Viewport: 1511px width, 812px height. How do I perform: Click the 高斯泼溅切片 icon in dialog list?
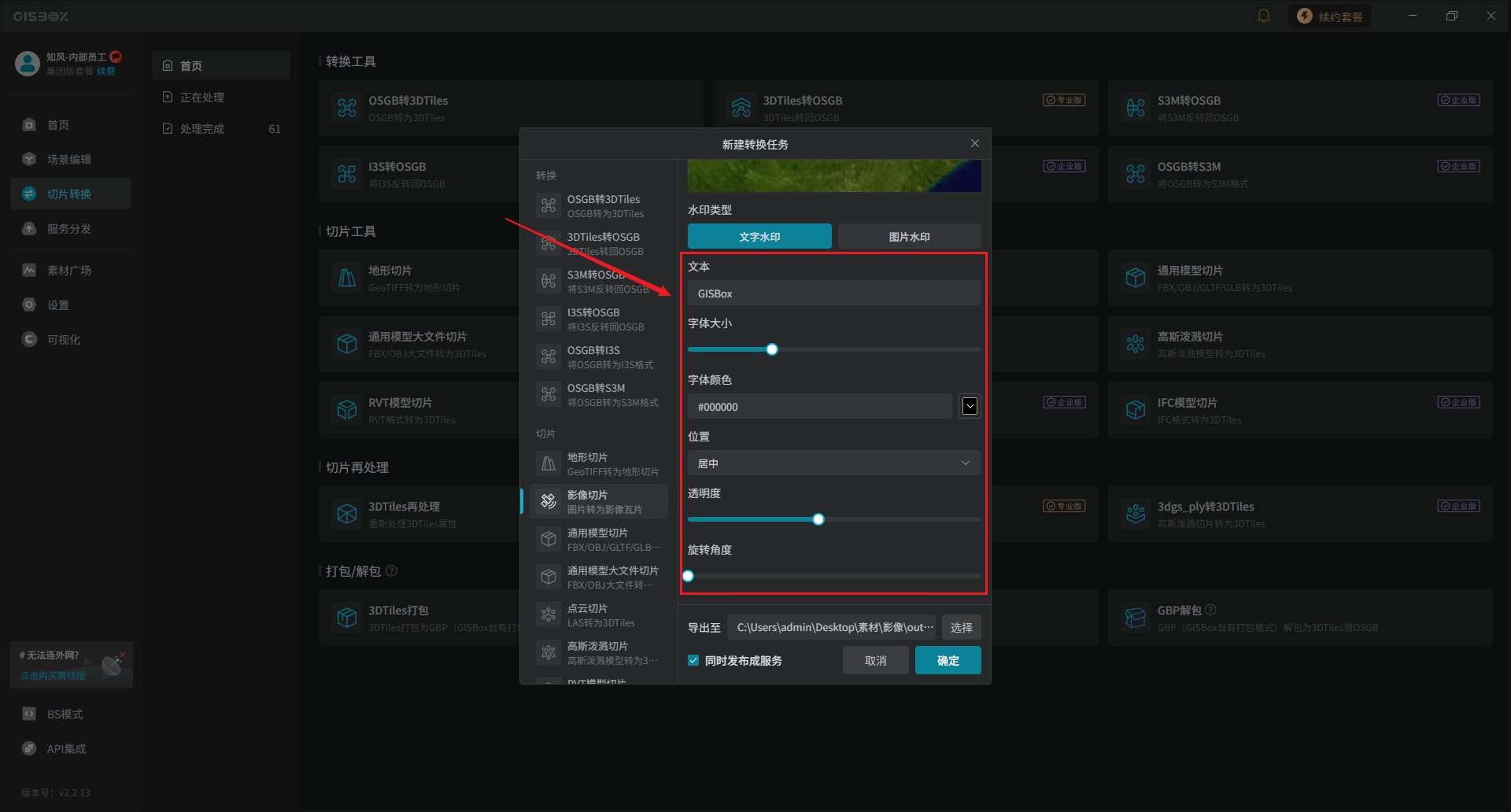coord(549,653)
